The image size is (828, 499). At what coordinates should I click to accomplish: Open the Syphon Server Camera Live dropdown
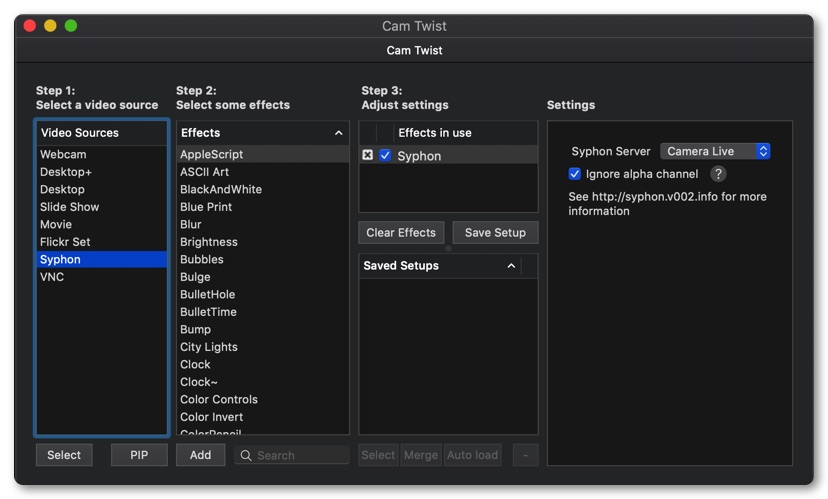715,151
